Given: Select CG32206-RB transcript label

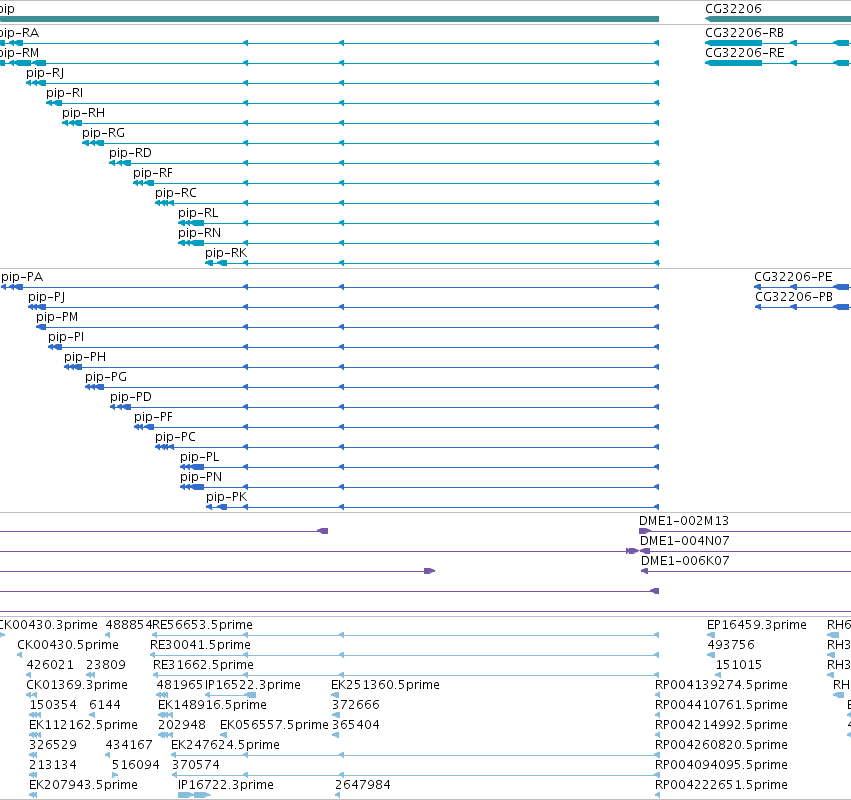Looking at the screenshot, I should (745, 33).
